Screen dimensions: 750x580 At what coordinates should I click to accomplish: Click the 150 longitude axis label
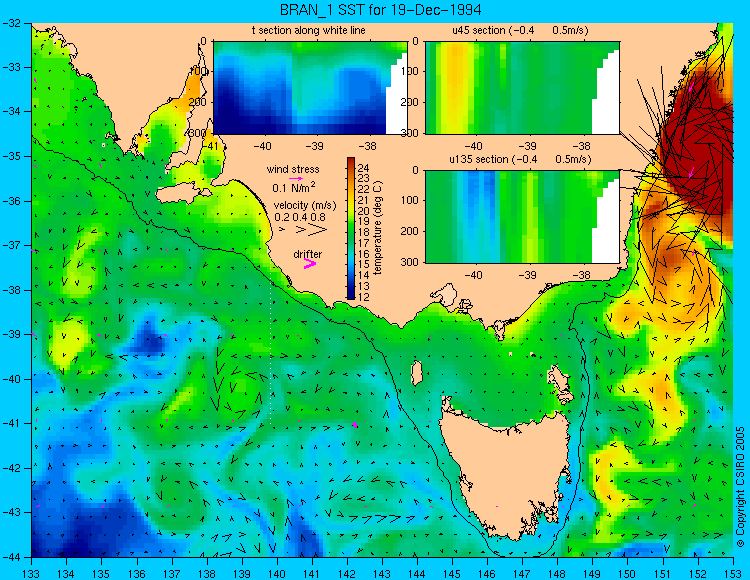tap(628, 574)
